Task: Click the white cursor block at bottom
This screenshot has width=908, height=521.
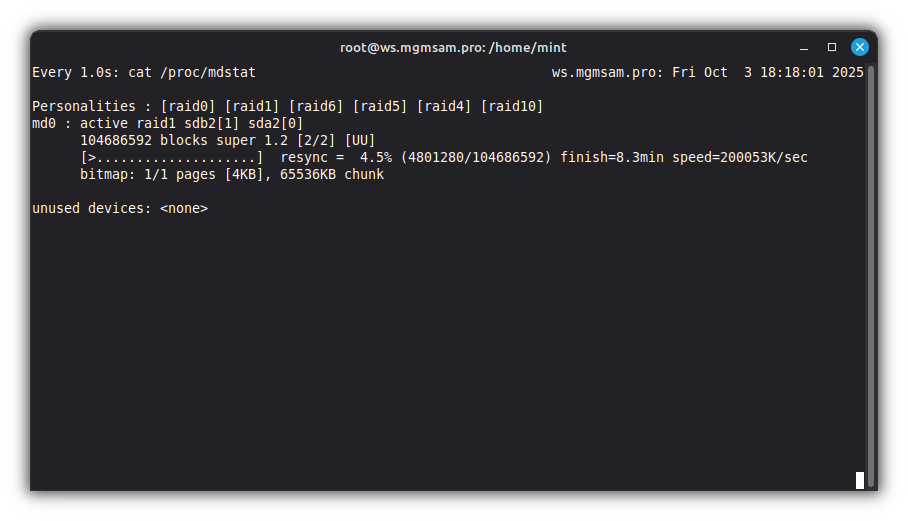Action: coord(860,480)
